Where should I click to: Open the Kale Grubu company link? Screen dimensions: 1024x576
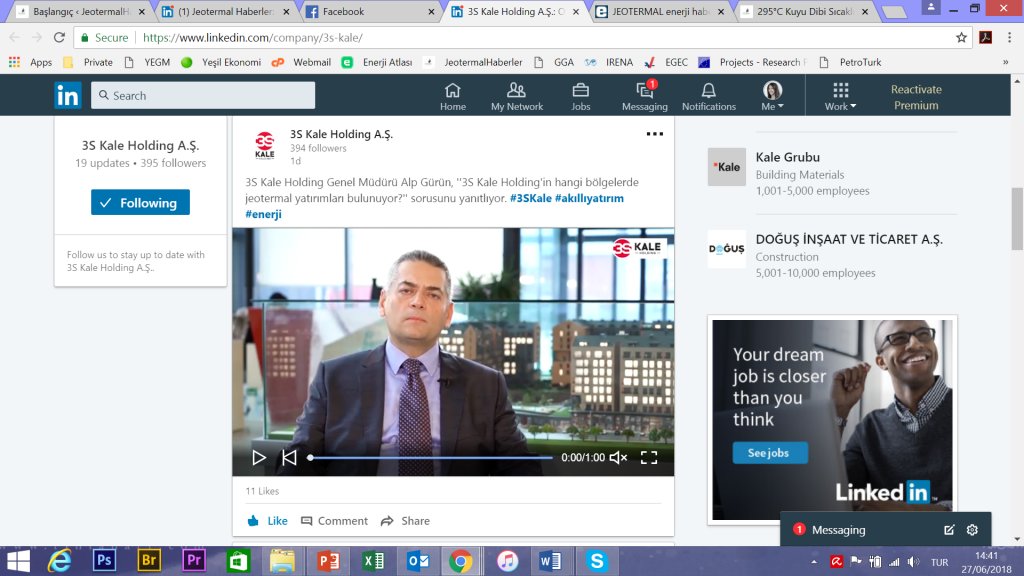pos(788,157)
